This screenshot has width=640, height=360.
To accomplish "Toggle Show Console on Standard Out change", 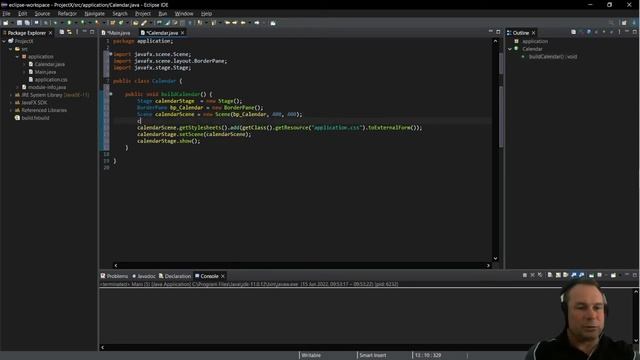I will [574, 276].
